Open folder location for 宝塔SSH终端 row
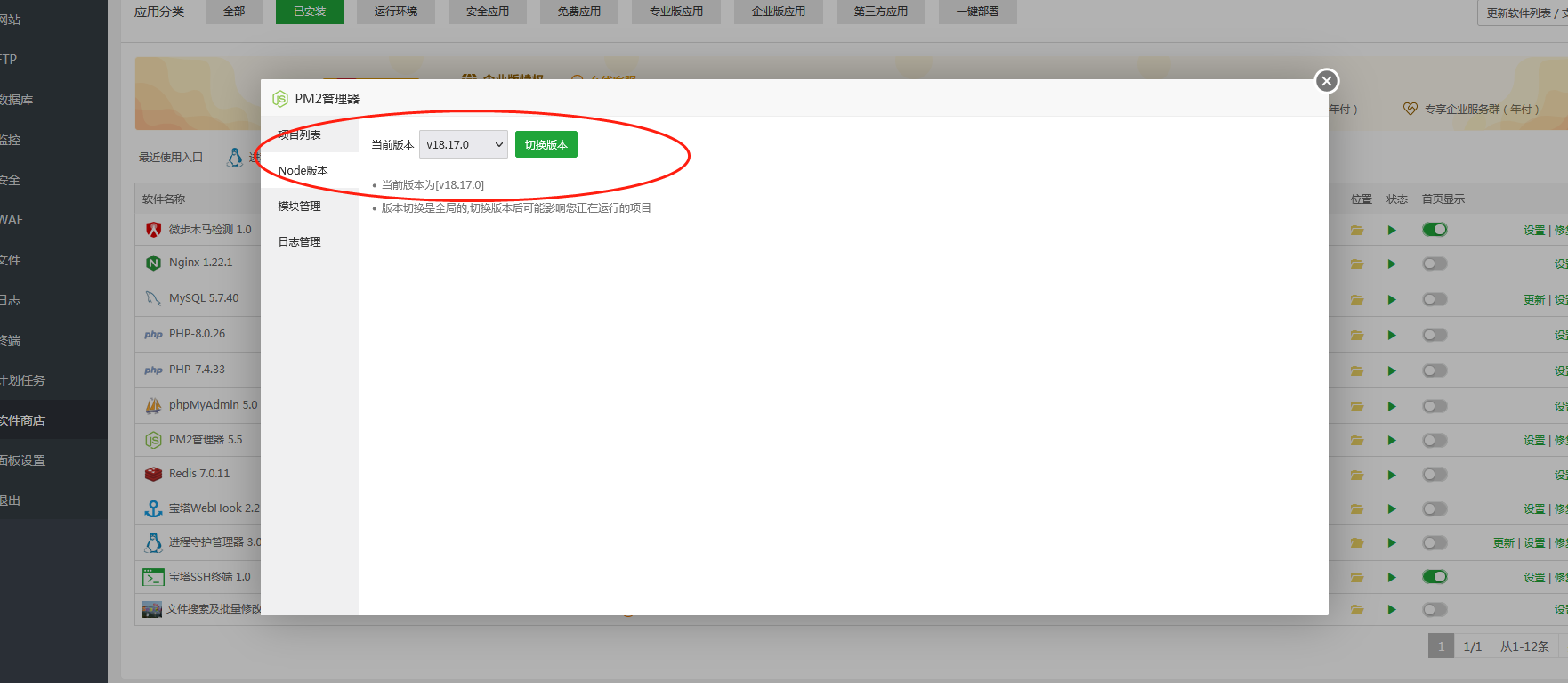The height and width of the screenshot is (683, 1568). [x=1356, y=577]
